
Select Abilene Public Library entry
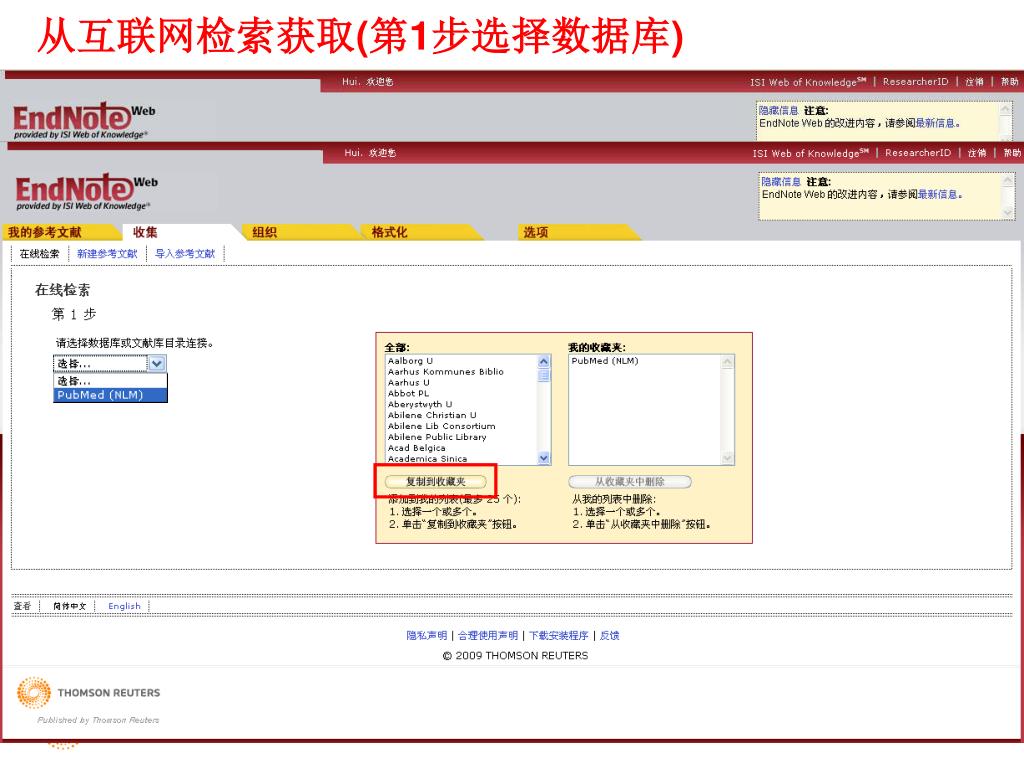coord(437,437)
